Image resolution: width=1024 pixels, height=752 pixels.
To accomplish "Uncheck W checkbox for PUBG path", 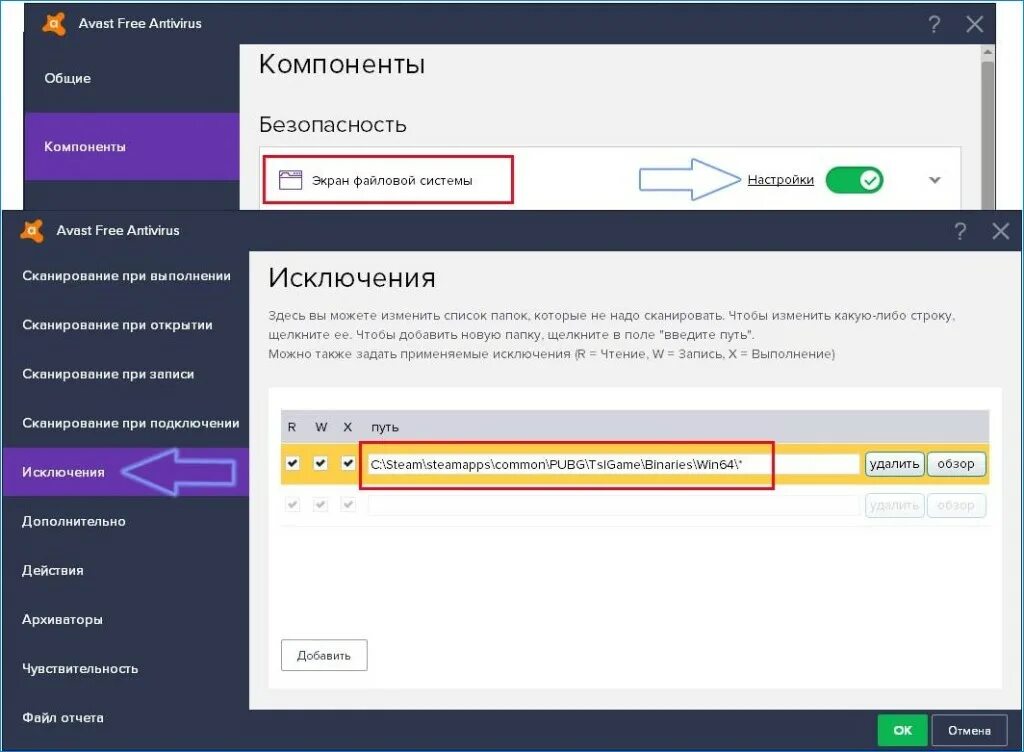I will (x=320, y=463).
